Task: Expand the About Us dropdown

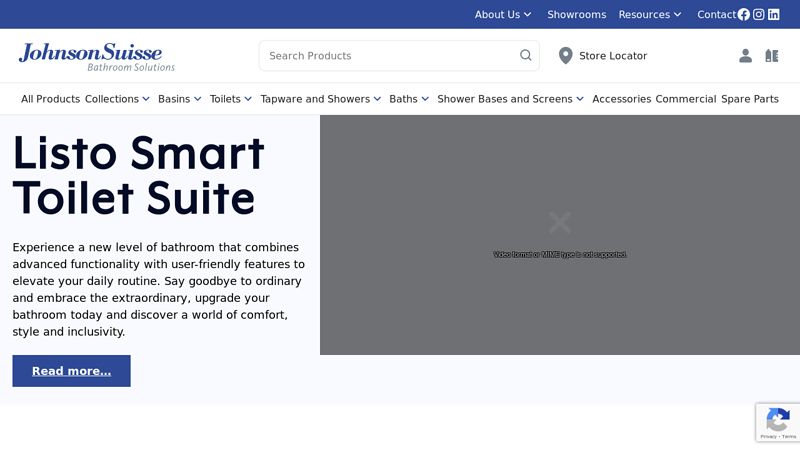Action: coord(503,14)
